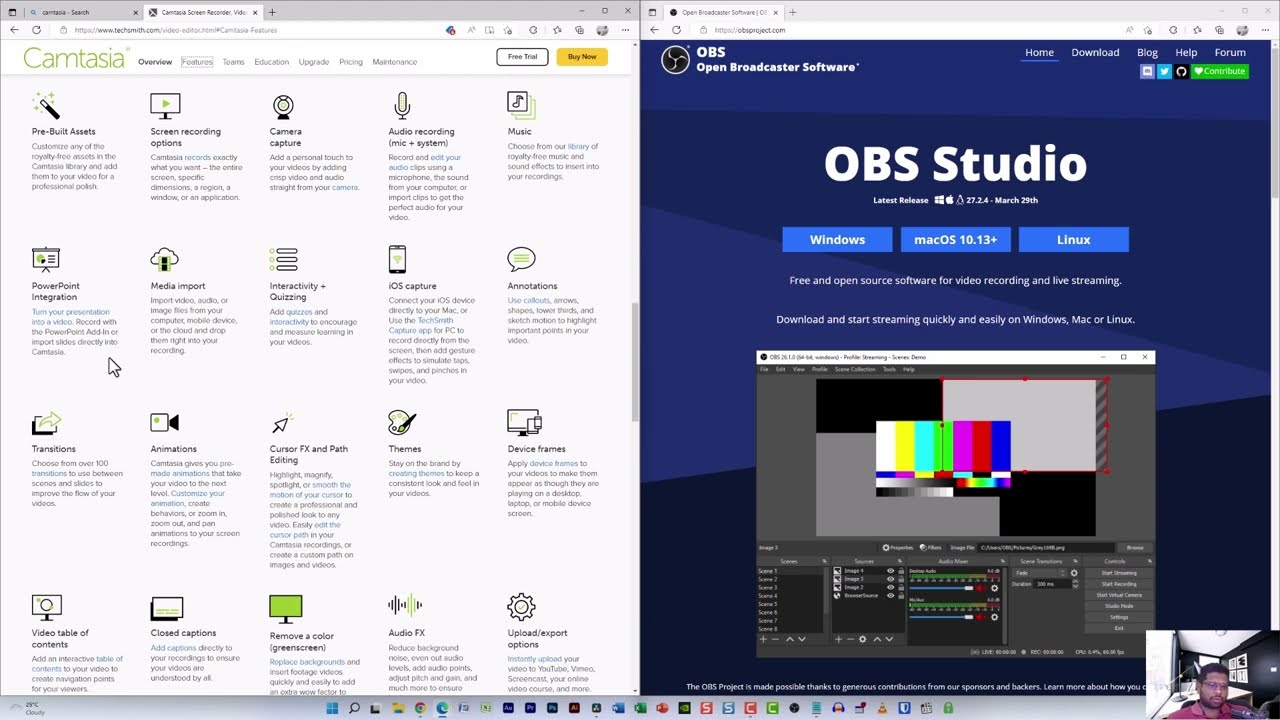Click the PowerPoint Integration icon
The height and width of the screenshot is (720, 1280).
tap(46, 260)
